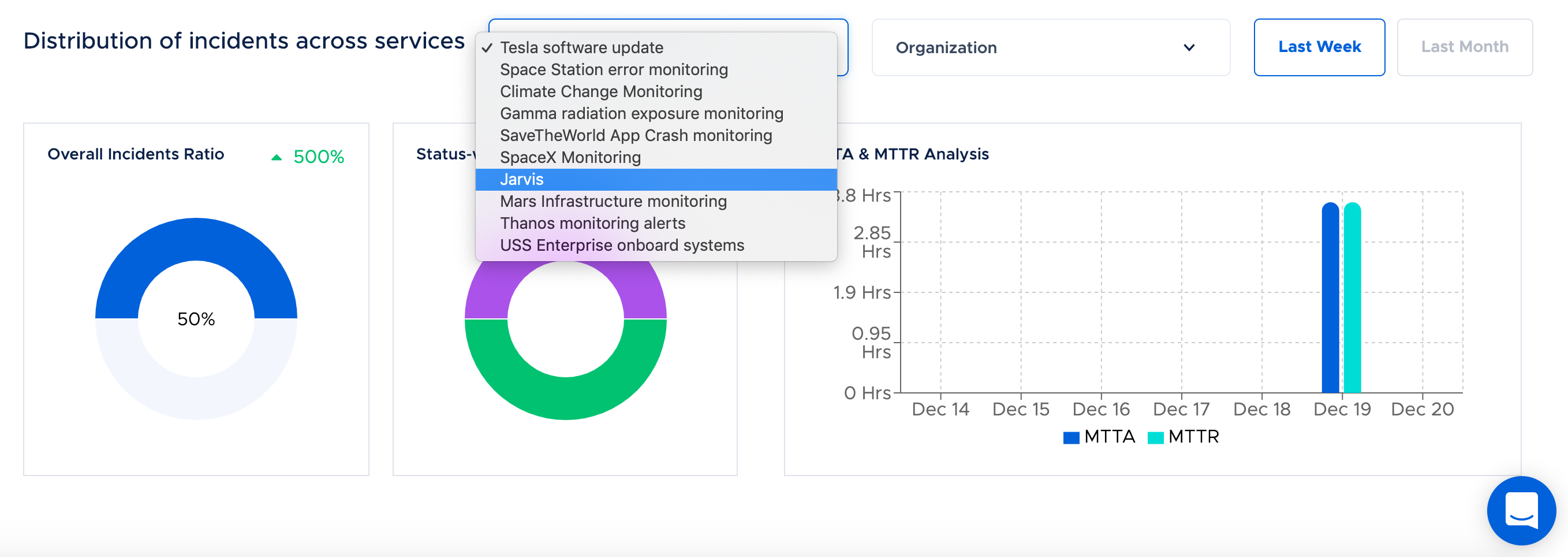Select SaveTheWorld App Crash monitoring
The height and width of the screenshot is (557, 1568).
click(656, 135)
